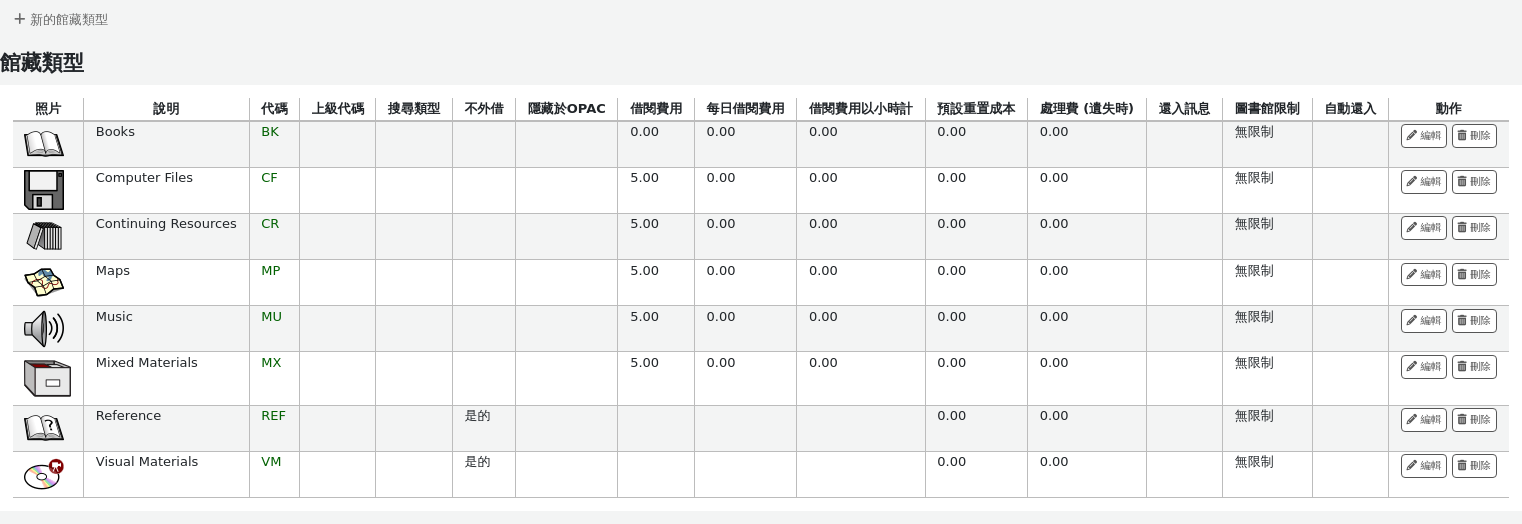1522x524 pixels.
Task: Delete the Books item type
Action: coord(1474,136)
